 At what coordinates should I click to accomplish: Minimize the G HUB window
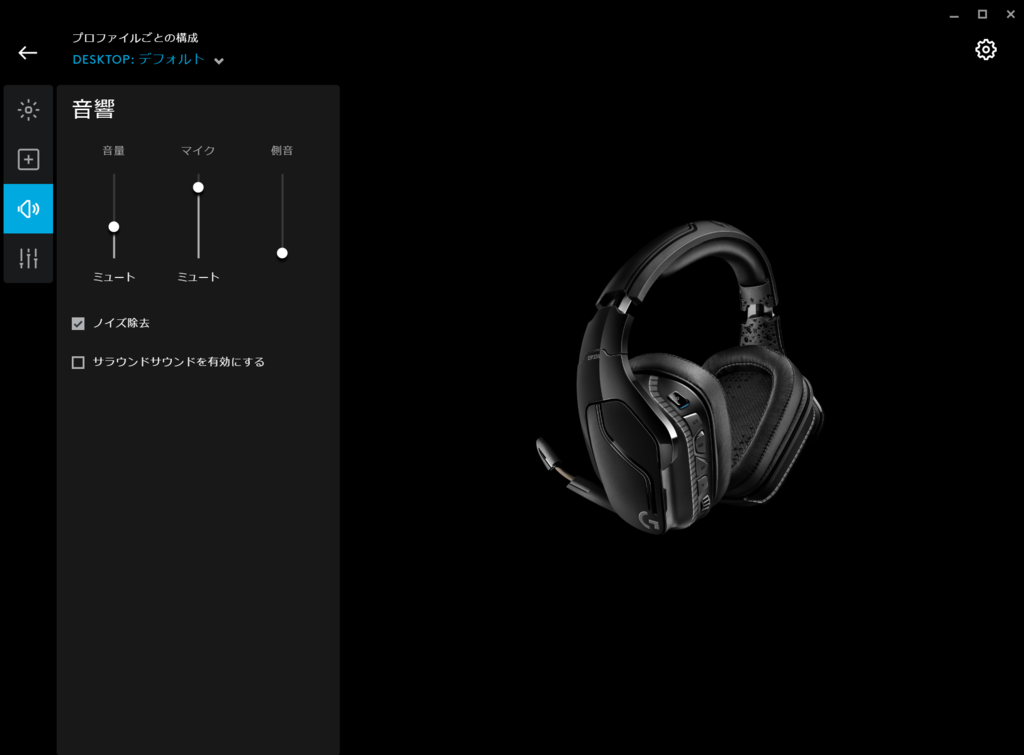coord(954,14)
